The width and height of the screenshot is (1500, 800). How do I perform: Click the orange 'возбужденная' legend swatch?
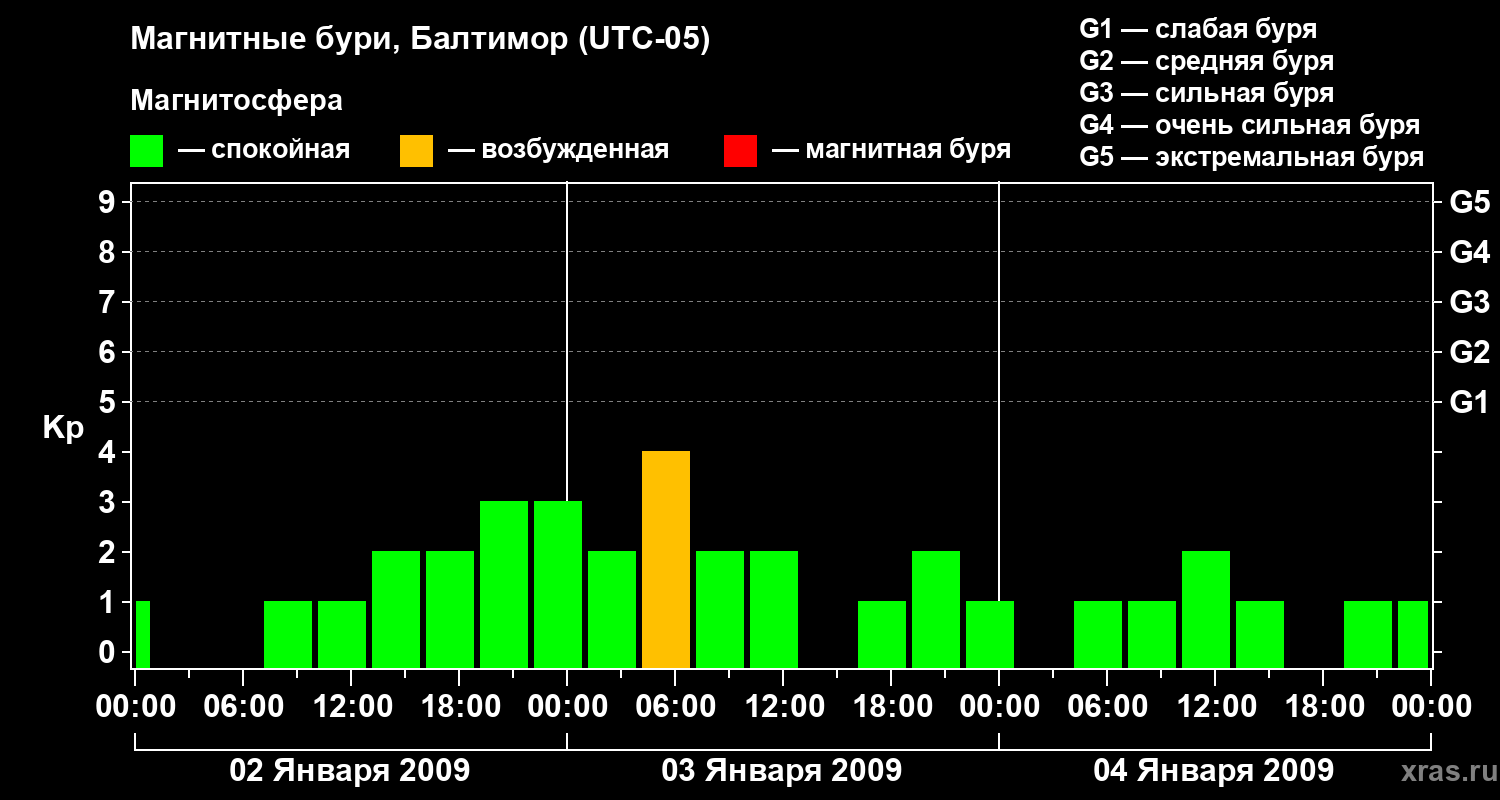click(x=416, y=150)
